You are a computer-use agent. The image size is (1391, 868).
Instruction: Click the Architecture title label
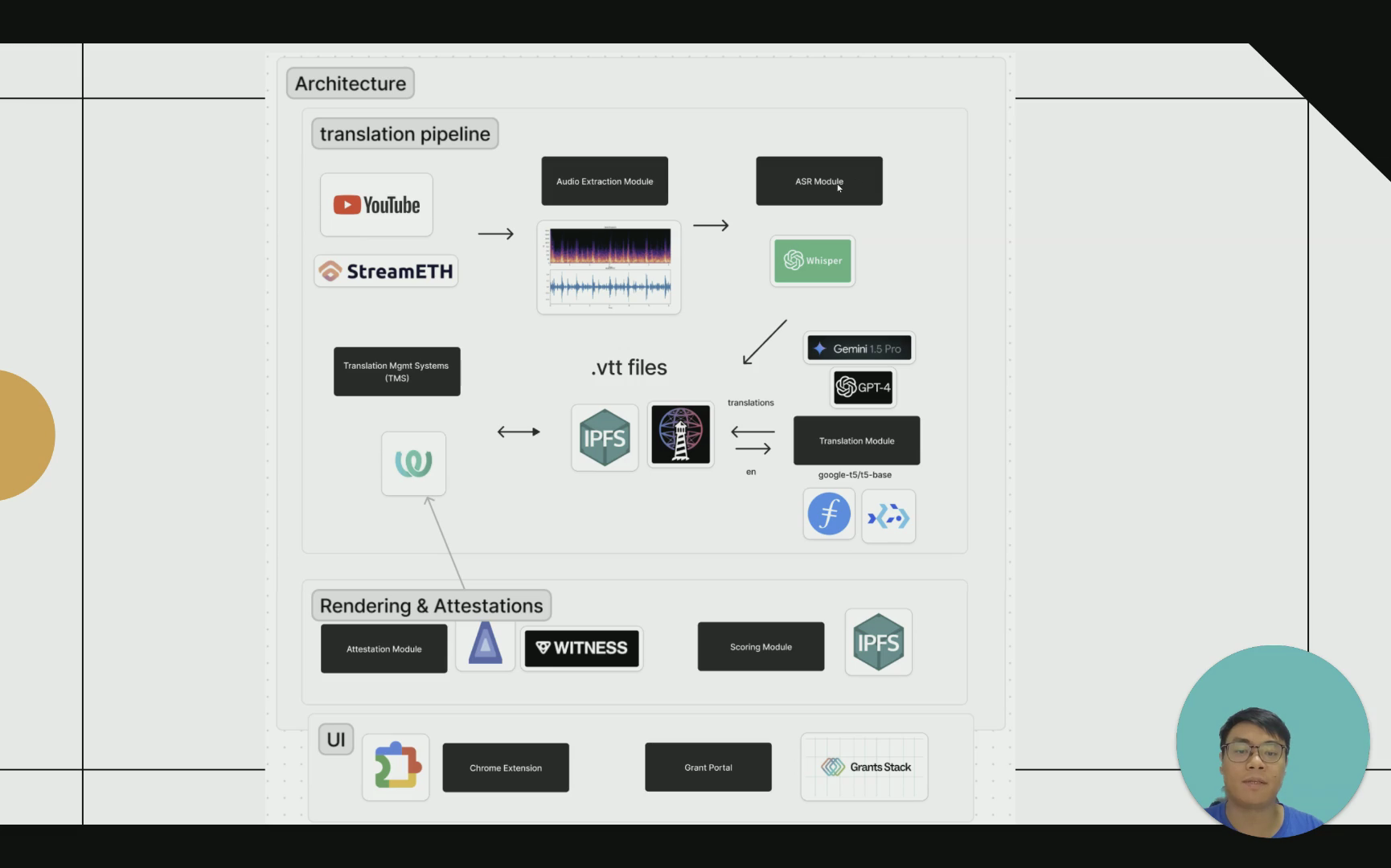(351, 84)
